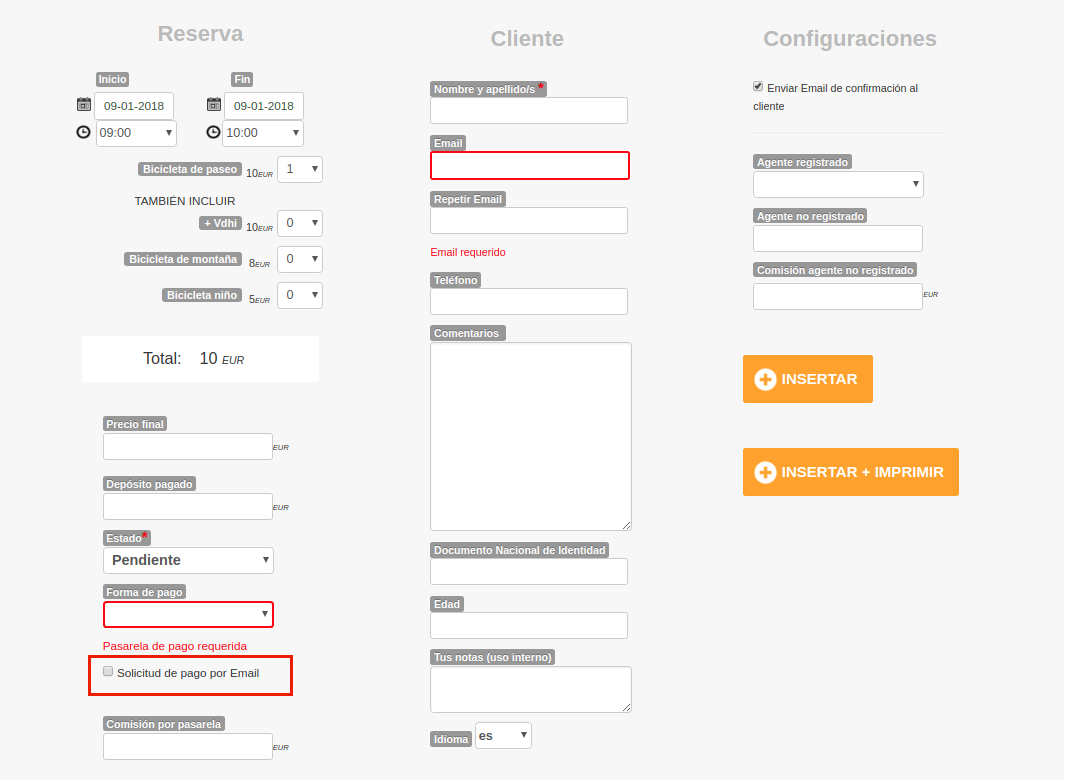Click the plus icon on INSERTAR + IMPRIMIR

765,472
